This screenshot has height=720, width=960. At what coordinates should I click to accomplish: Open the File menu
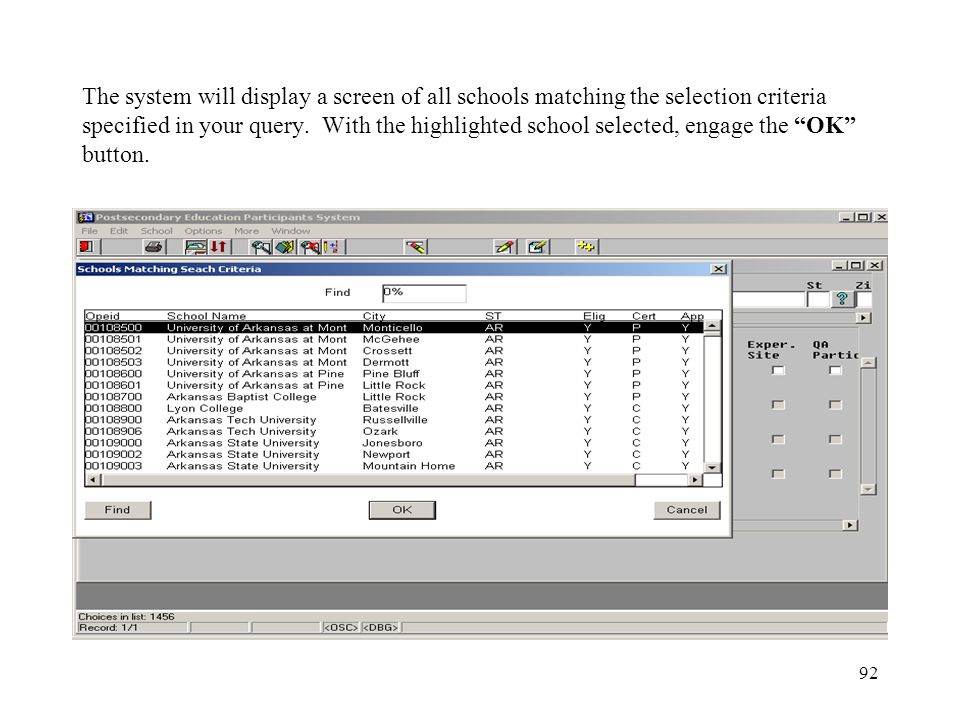(89, 231)
